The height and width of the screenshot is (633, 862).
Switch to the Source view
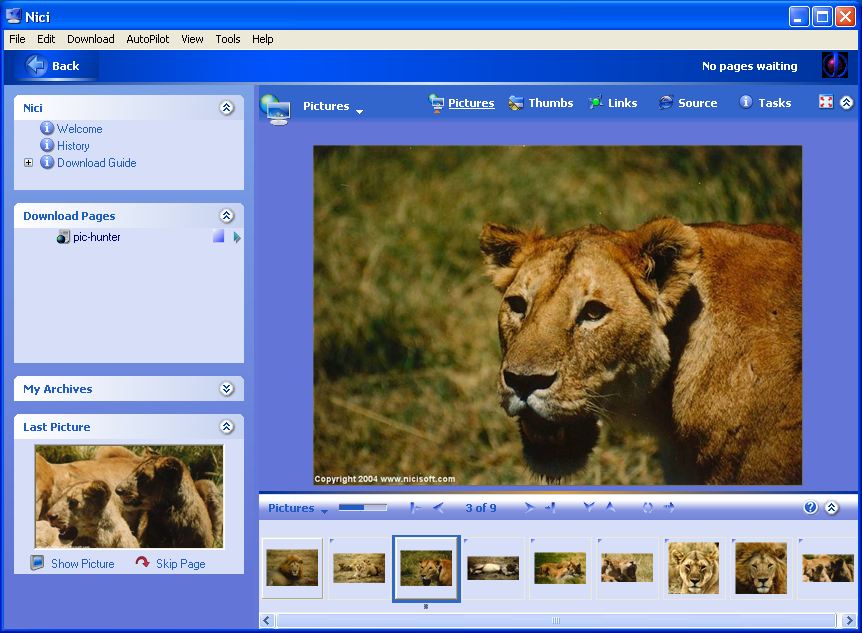698,103
